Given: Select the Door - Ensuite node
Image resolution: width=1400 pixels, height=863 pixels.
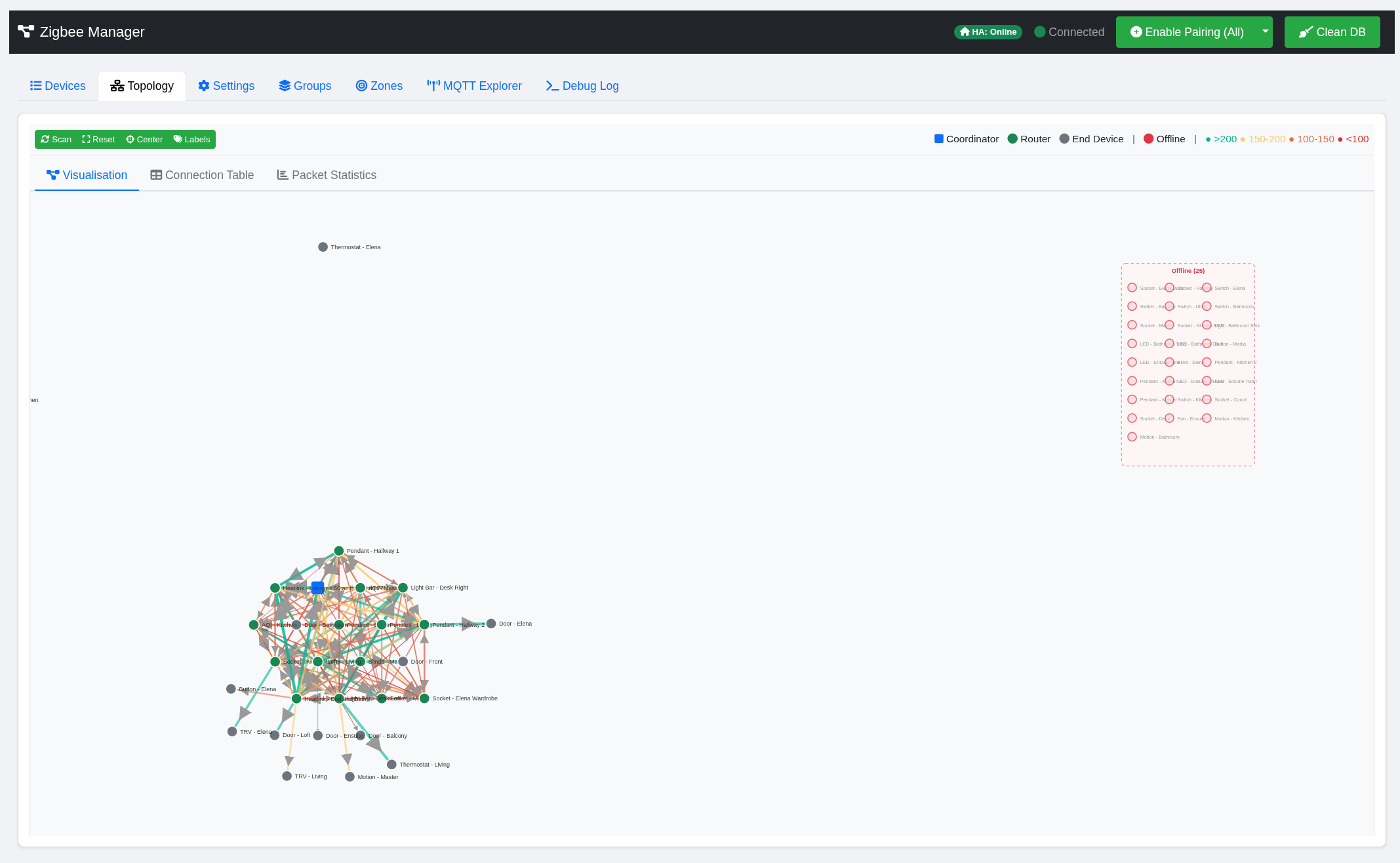Looking at the screenshot, I should point(318,736).
